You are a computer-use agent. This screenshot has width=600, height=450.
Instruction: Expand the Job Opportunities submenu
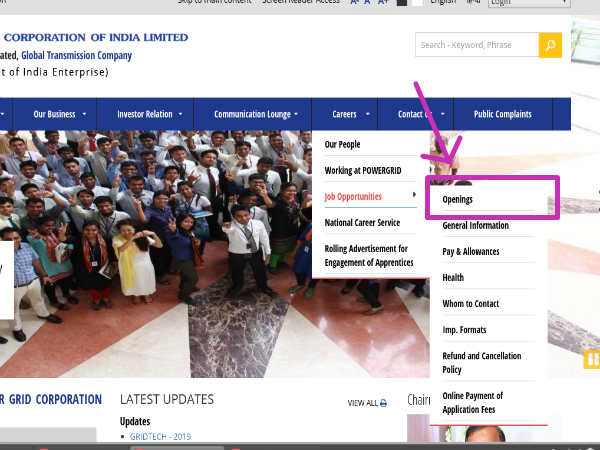coord(370,196)
